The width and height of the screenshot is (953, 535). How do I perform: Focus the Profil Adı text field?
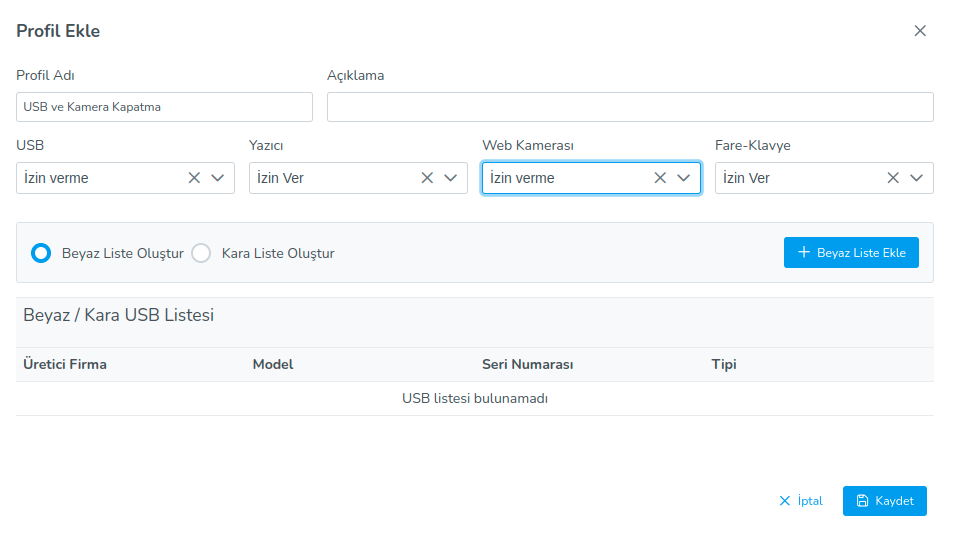tap(164, 107)
